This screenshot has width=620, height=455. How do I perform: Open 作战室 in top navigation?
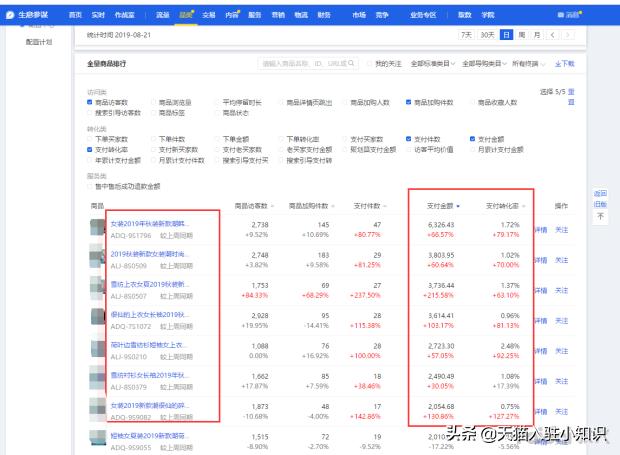[125, 15]
